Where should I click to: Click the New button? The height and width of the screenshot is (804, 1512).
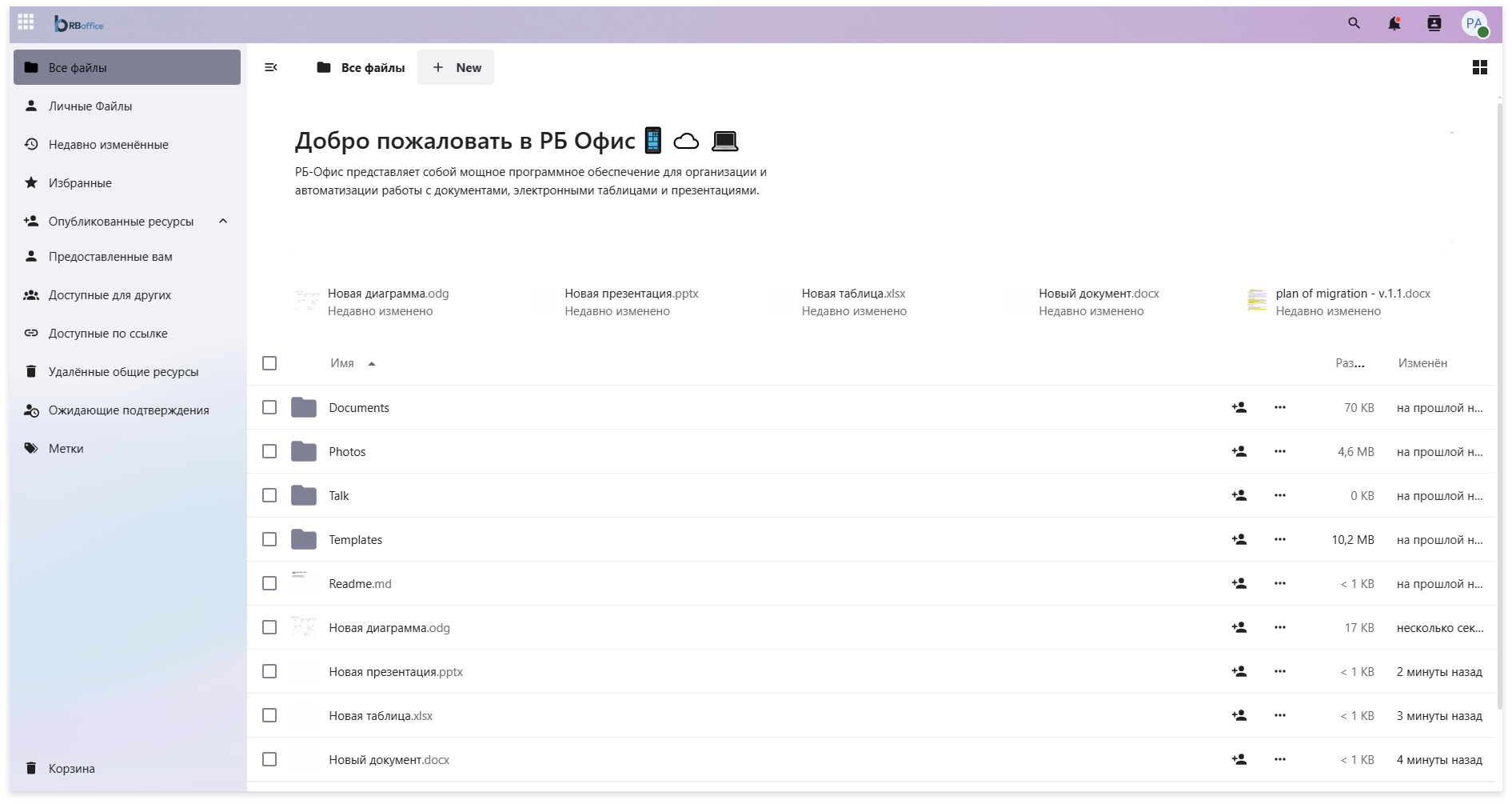coord(456,68)
